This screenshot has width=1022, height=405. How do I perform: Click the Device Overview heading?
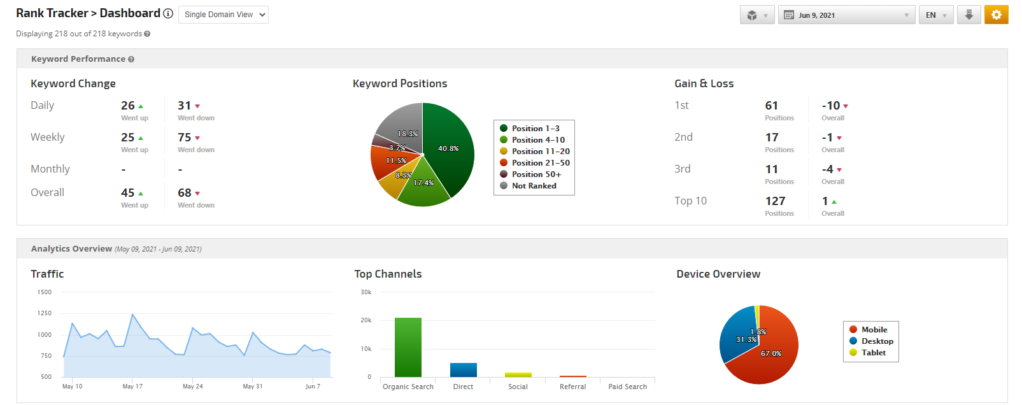(718, 274)
